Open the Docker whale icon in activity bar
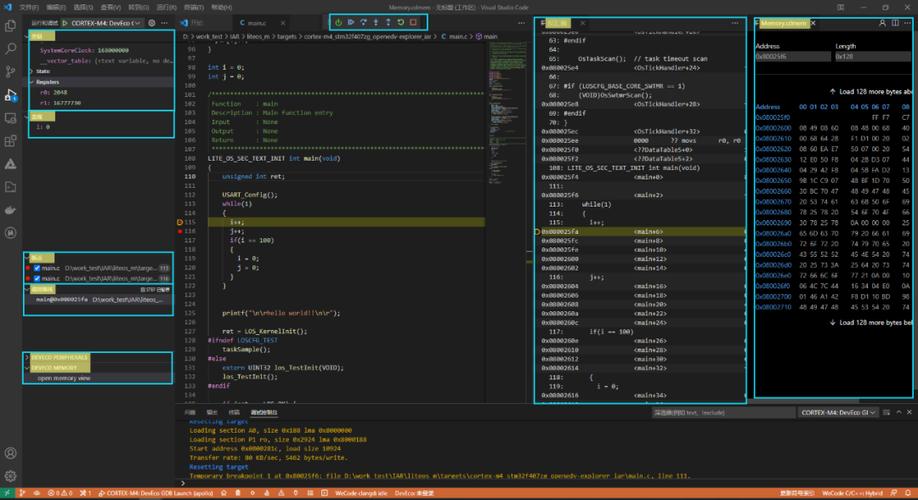The height and width of the screenshot is (500, 918). (x=11, y=210)
